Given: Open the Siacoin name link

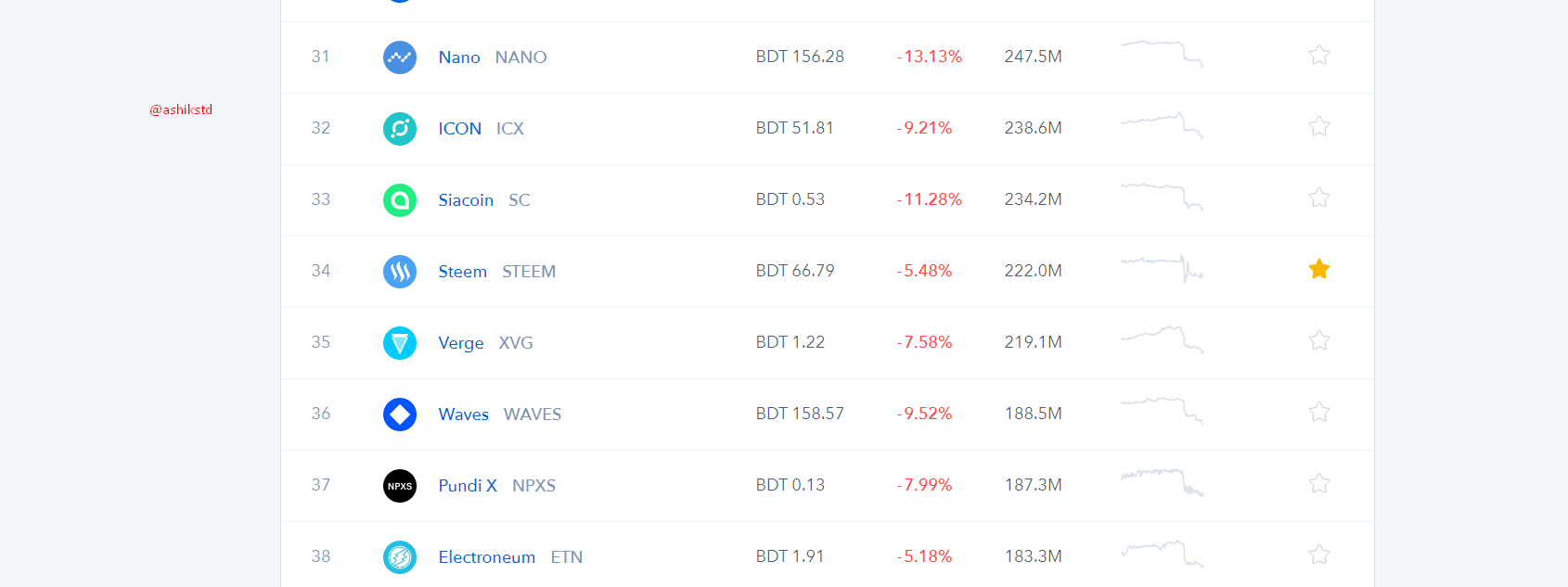Looking at the screenshot, I should click(x=466, y=200).
